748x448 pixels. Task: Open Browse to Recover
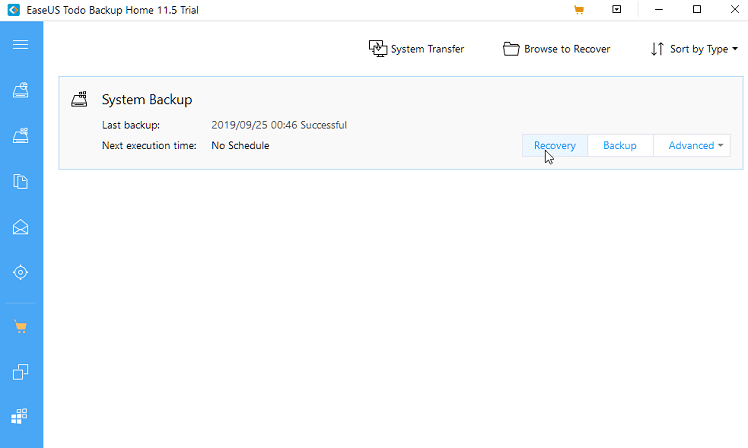[556, 49]
